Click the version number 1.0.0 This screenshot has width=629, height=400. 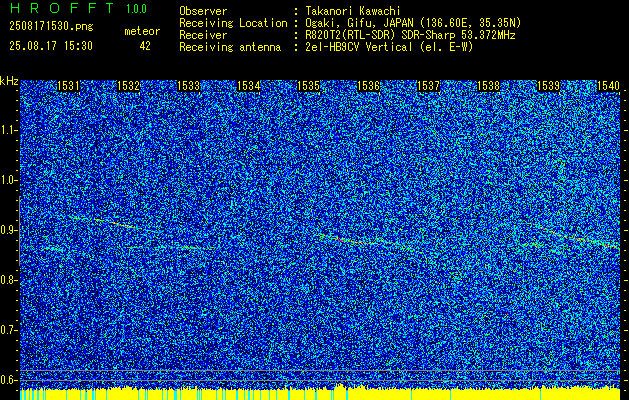(136, 9)
